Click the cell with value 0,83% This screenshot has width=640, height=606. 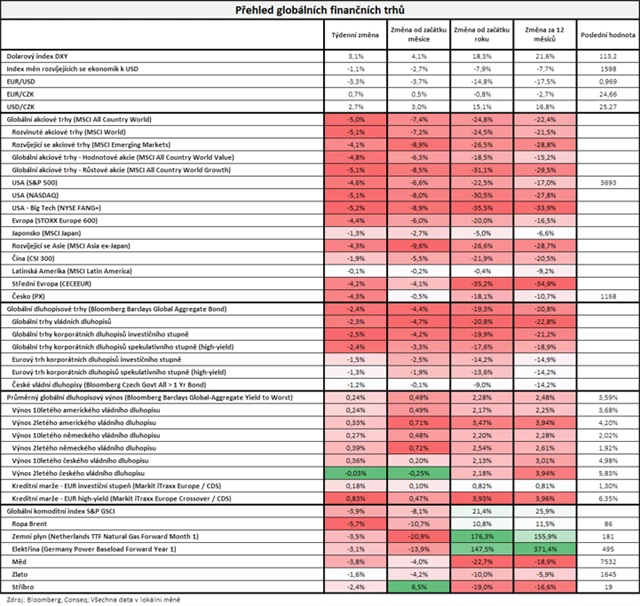[x=354, y=497]
